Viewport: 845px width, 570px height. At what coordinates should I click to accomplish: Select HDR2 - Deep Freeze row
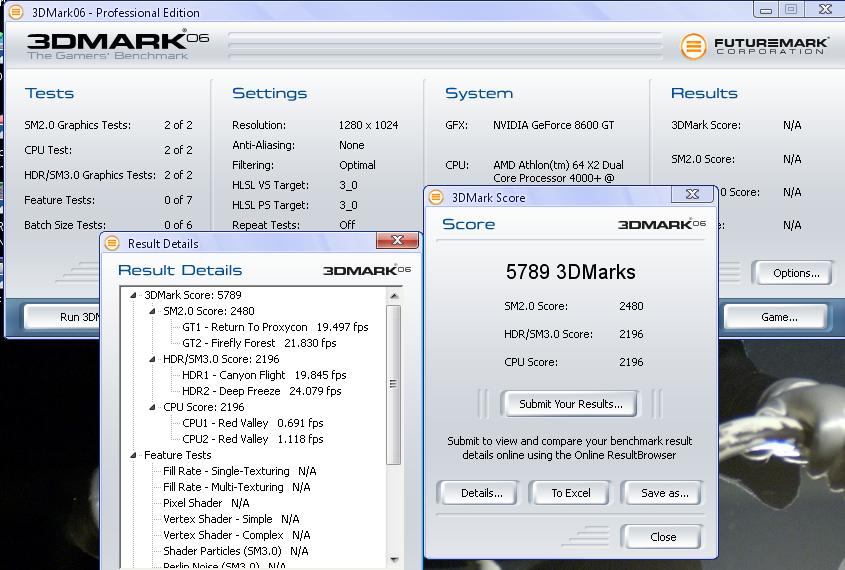(x=262, y=391)
